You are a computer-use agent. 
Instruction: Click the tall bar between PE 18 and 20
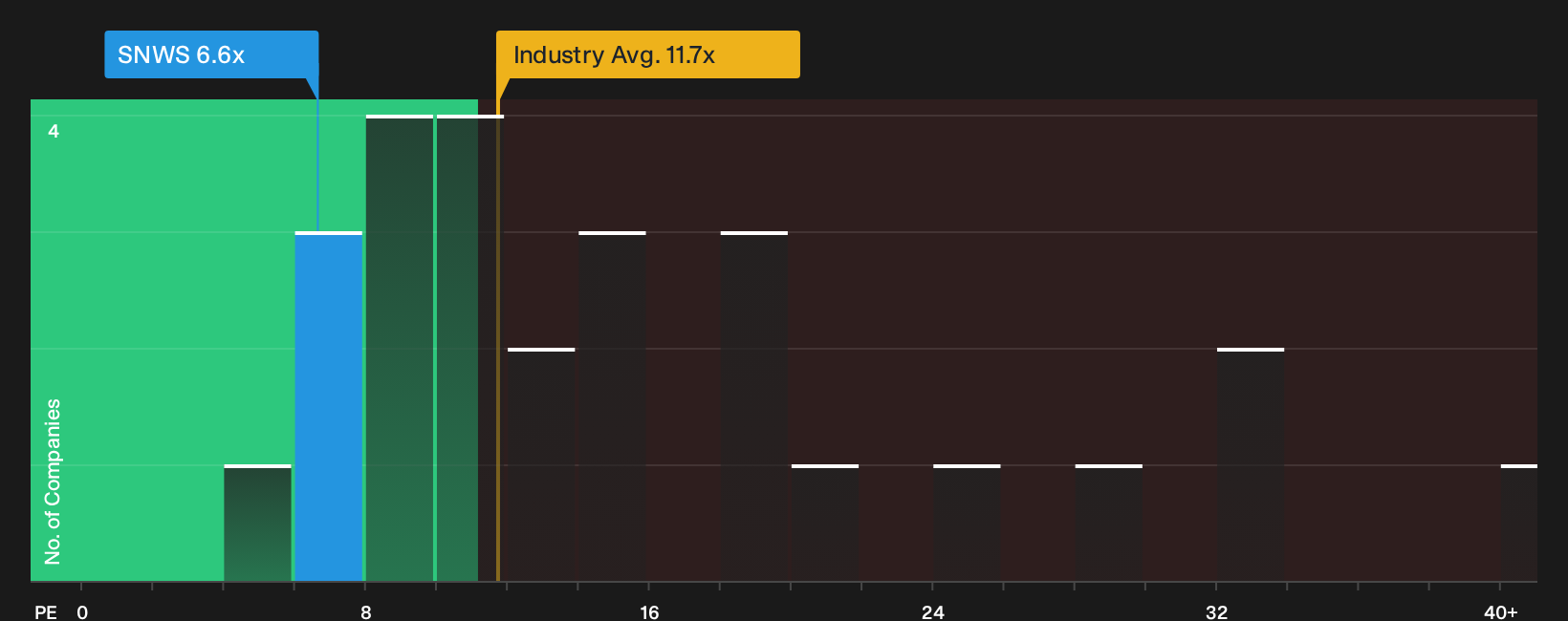click(754, 406)
